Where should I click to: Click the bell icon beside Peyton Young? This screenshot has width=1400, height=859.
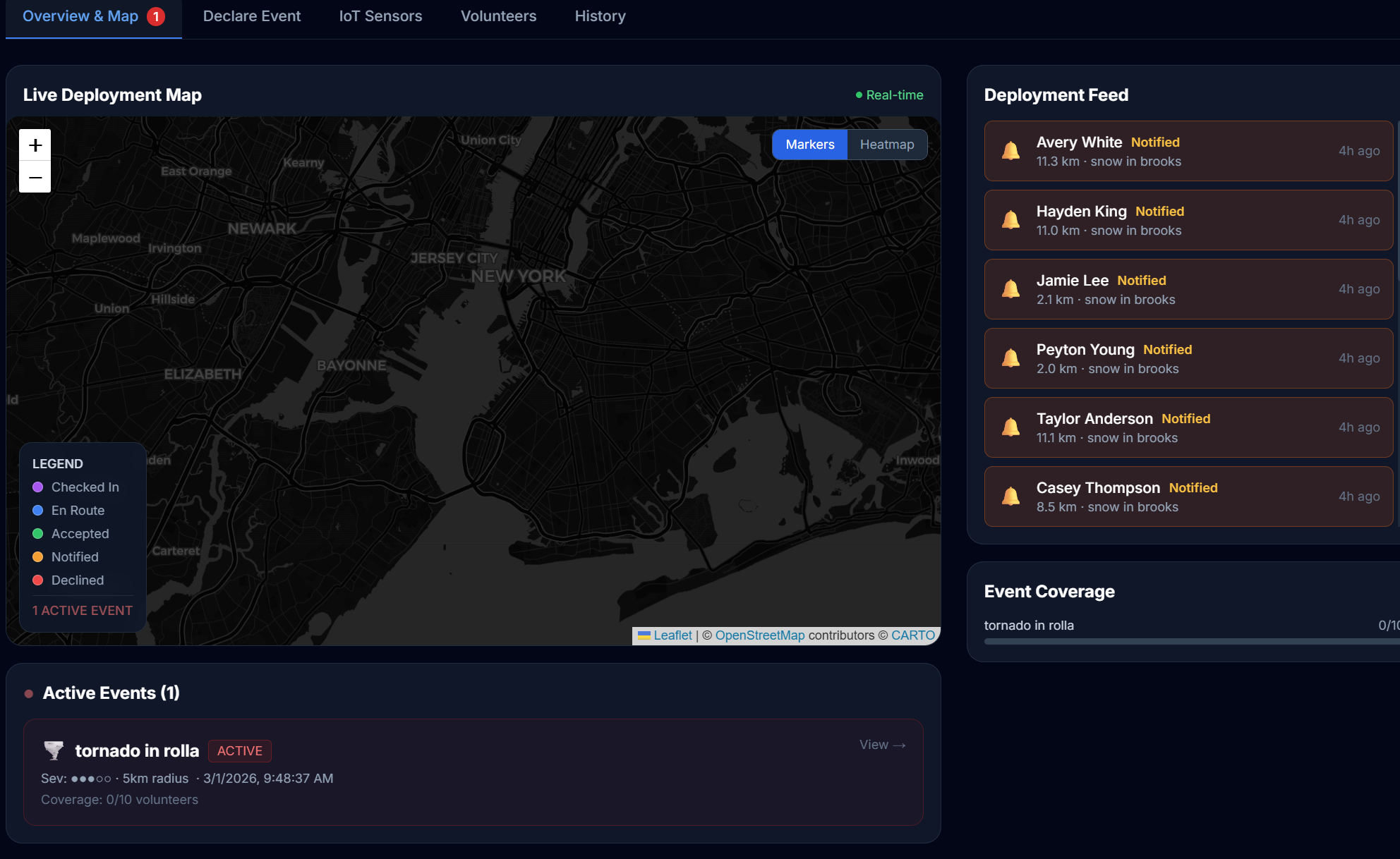point(1010,358)
